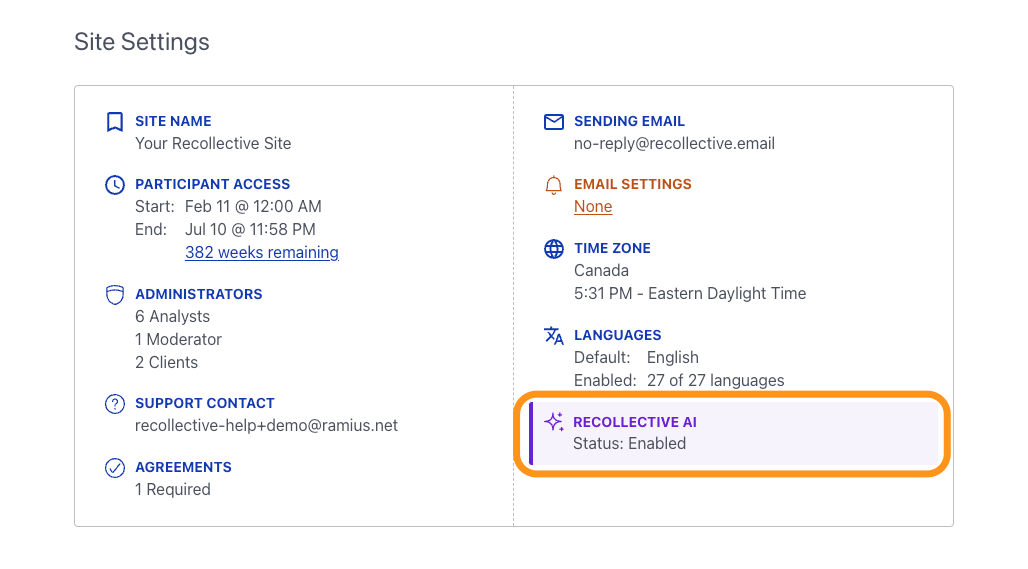The width and height of the screenshot is (1028, 569).
Task: Open the AGREEMENTS heading
Action: tap(184, 467)
